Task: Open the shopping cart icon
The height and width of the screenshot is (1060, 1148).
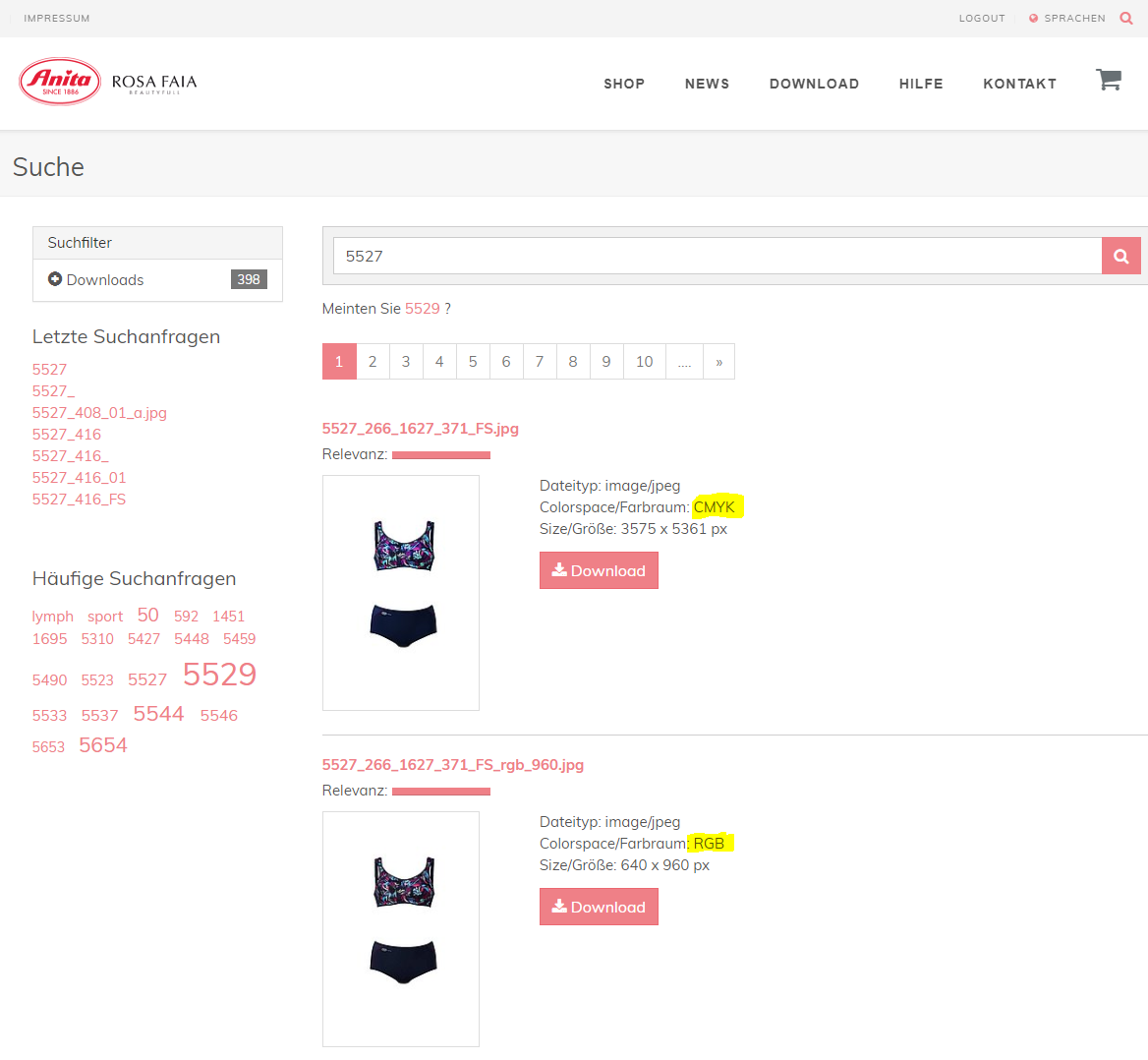Action: click(1108, 81)
